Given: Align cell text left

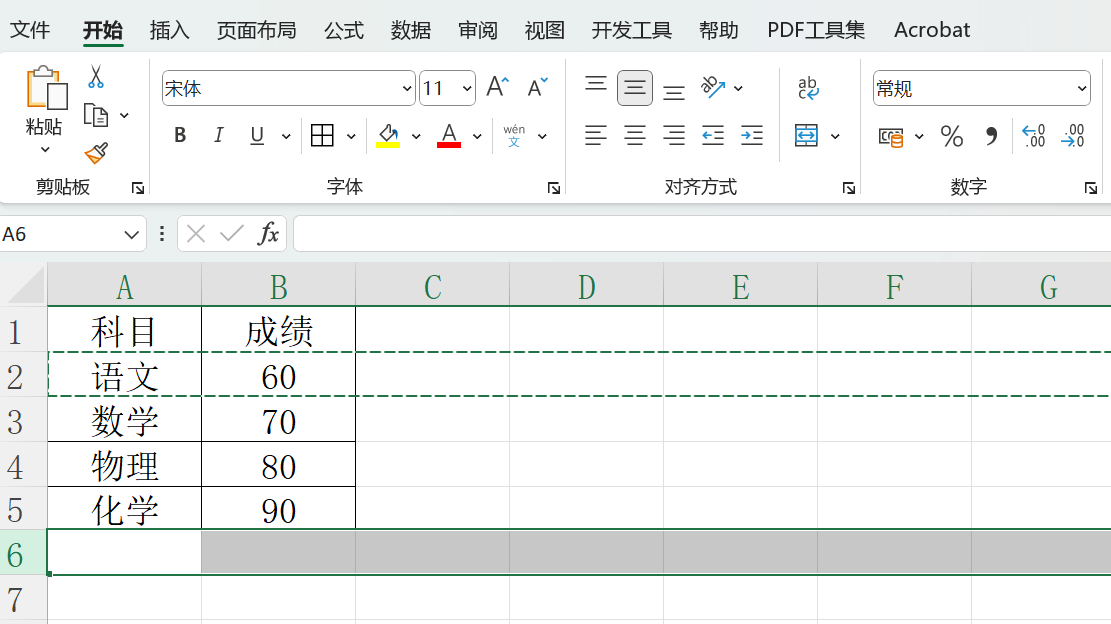Looking at the screenshot, I should click(596, 135).
